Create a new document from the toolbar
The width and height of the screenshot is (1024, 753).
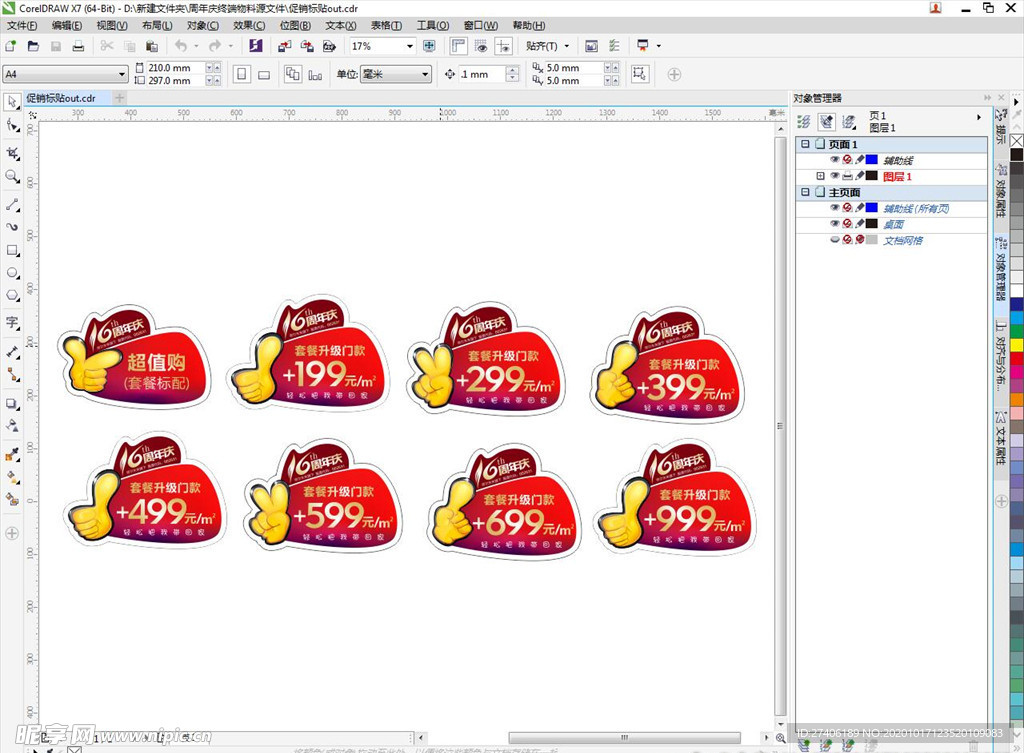pyautogui.click(x=10, y=46)
